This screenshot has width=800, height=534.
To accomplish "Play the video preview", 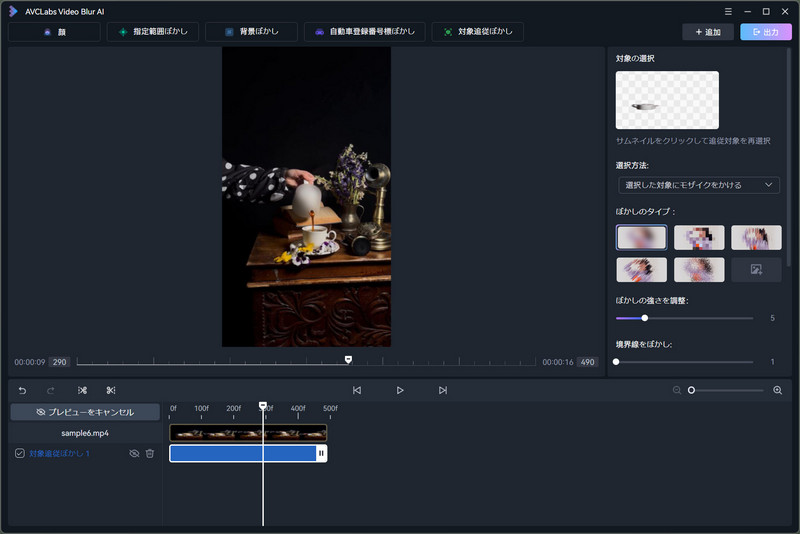I will pos(400,390).
